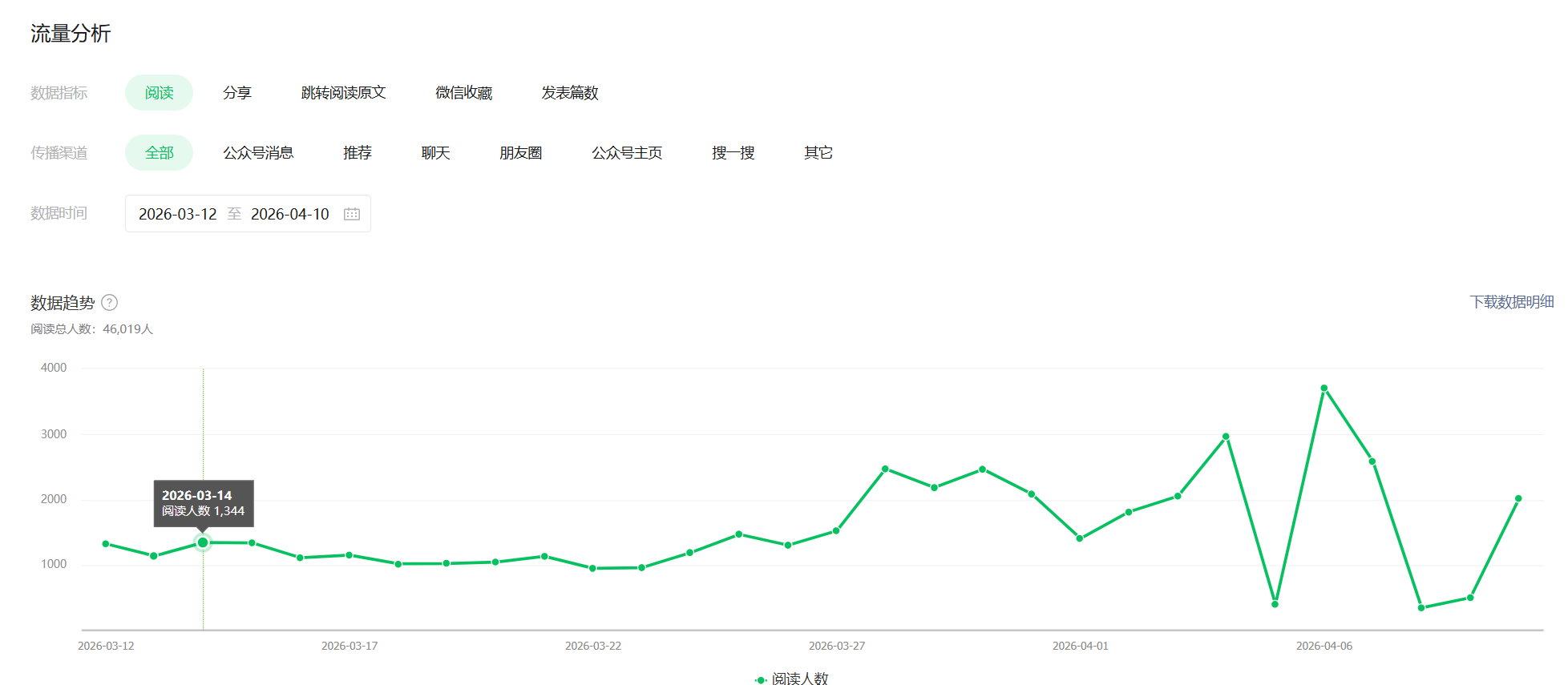Click start date 2026-03-12
The width and height of the screenshot is (1568, 685).
pos(178,214)
